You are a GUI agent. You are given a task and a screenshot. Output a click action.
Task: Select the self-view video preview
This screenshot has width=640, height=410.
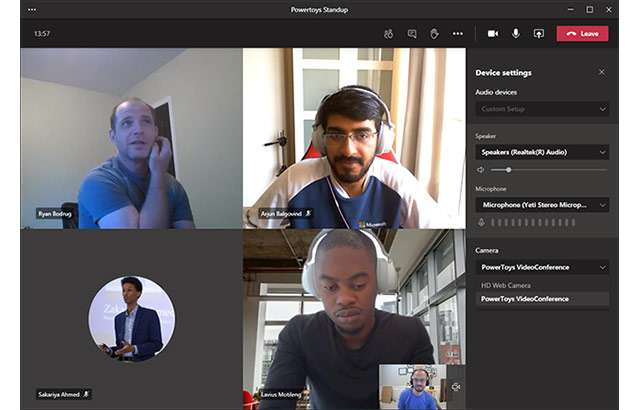[x=413, y=387]
